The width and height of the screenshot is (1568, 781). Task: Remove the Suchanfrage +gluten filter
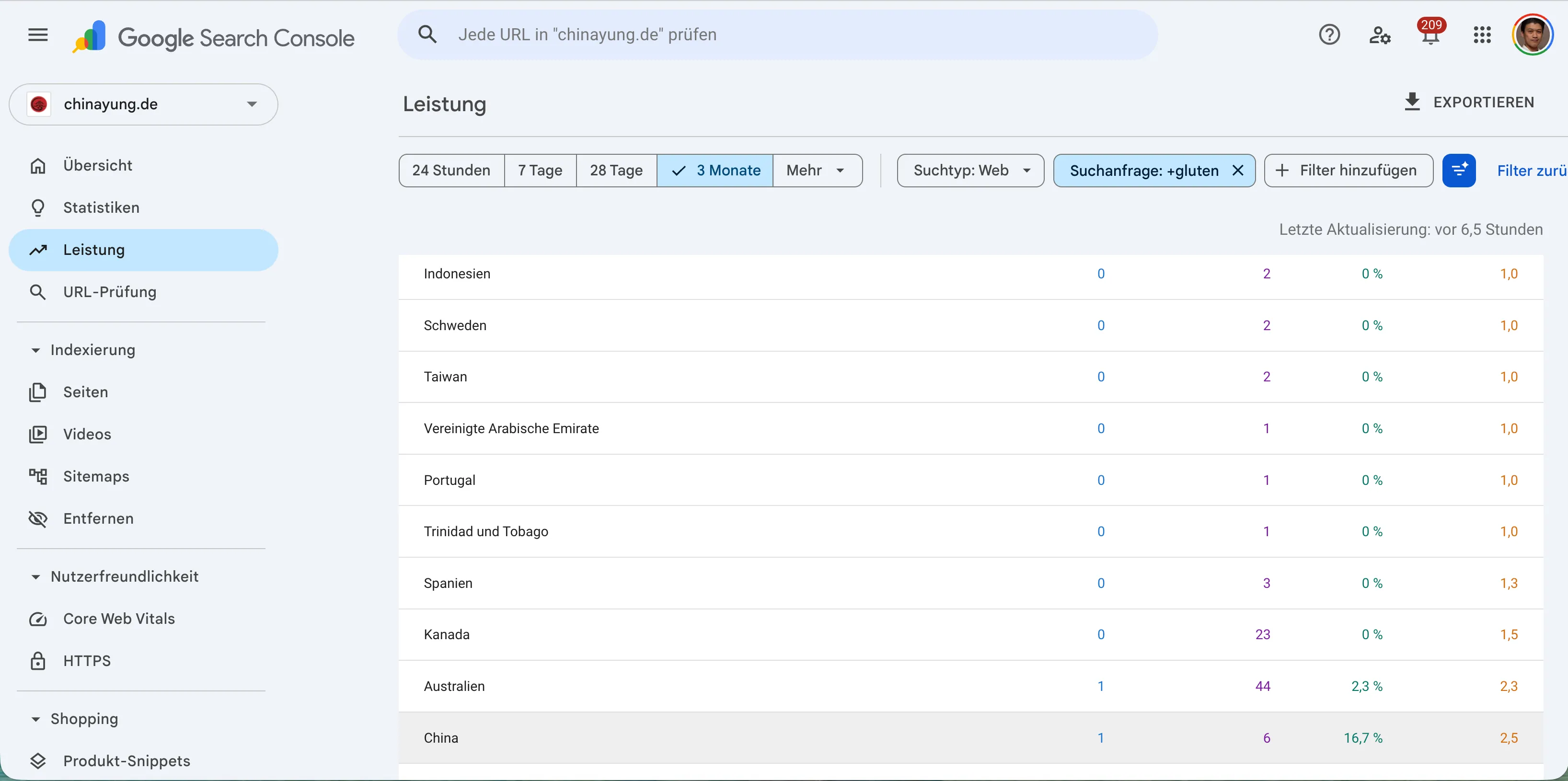click(x=1237, y=171)
